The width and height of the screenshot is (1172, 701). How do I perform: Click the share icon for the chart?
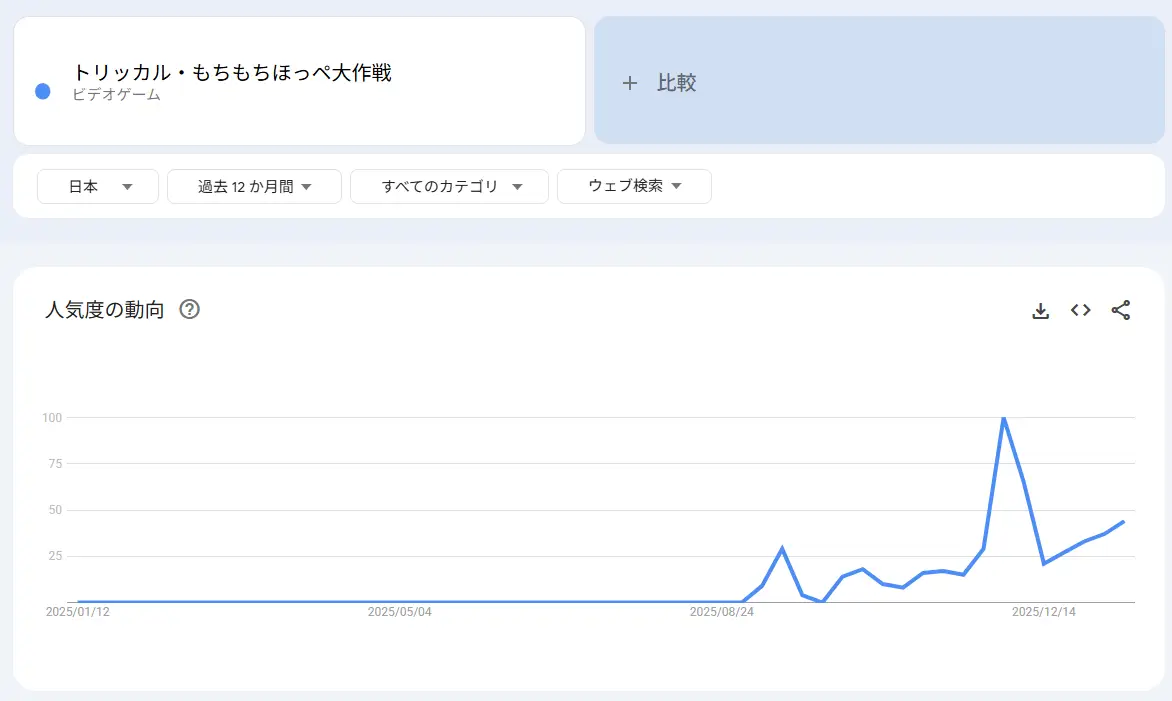1120,310
